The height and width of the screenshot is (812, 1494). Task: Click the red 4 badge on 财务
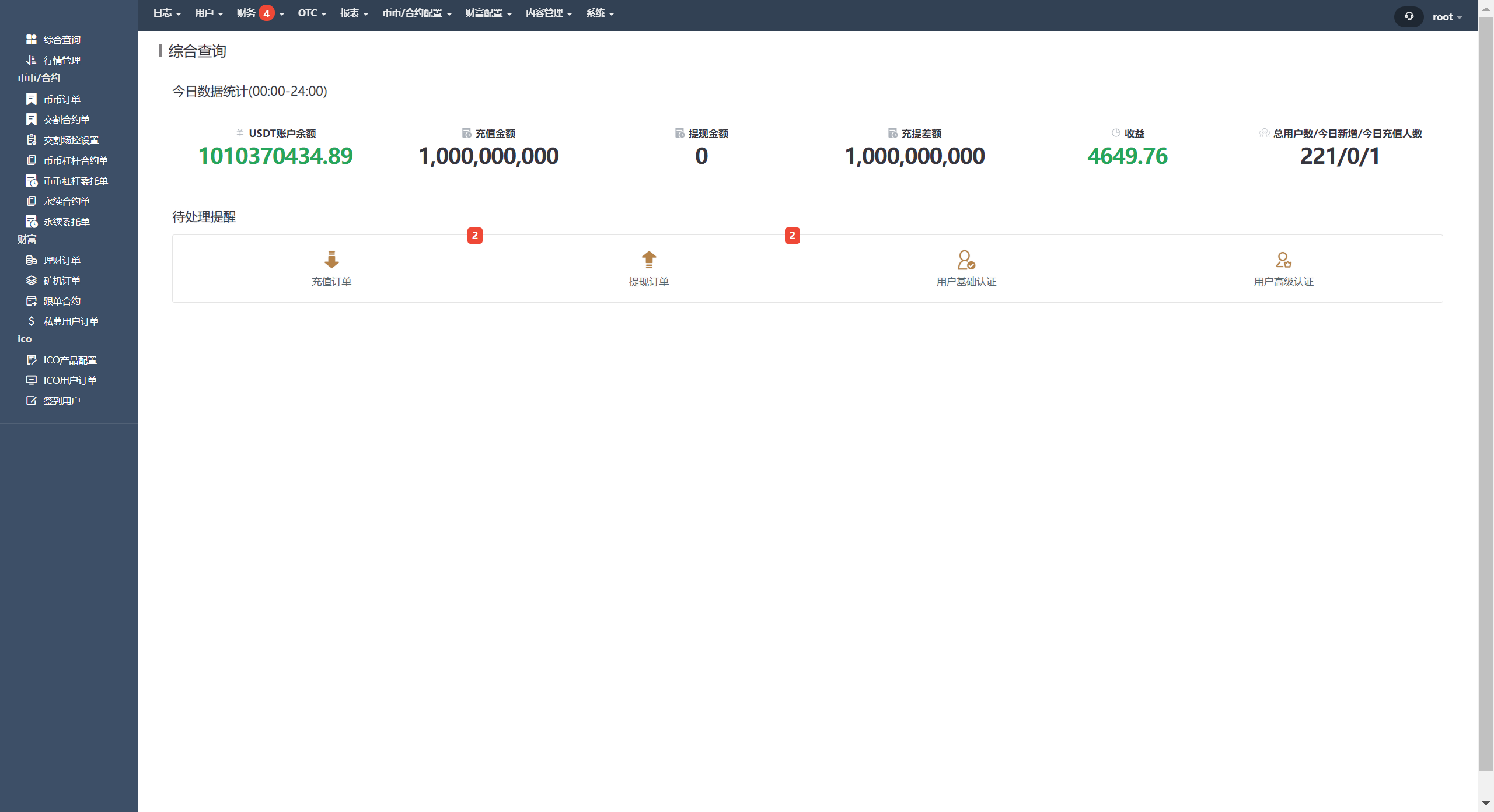click(x=267, y=13)
